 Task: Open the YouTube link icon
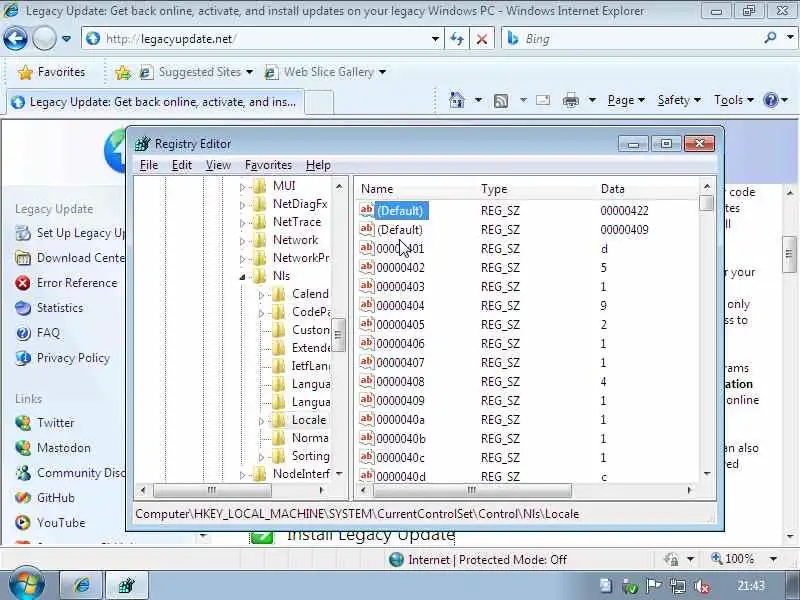click(x=22, y=522)
